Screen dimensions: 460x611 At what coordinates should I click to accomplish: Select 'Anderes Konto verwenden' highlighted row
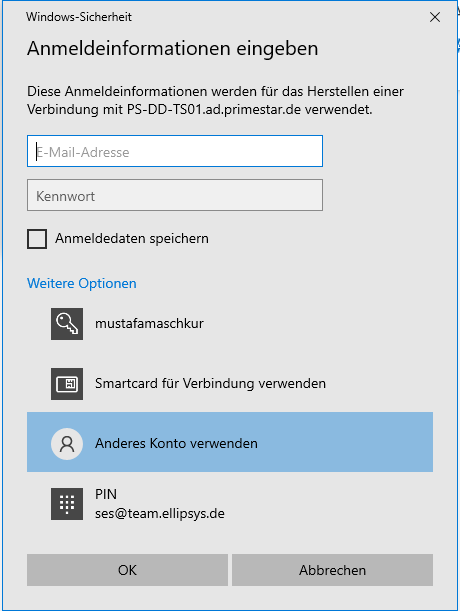pyautogui.click(x=230, y=442)
